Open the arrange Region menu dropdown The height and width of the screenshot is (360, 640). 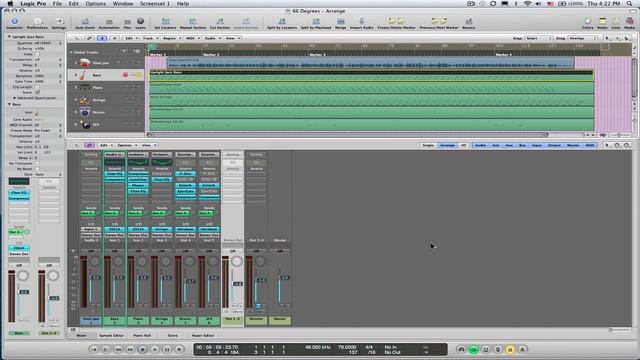171,38
